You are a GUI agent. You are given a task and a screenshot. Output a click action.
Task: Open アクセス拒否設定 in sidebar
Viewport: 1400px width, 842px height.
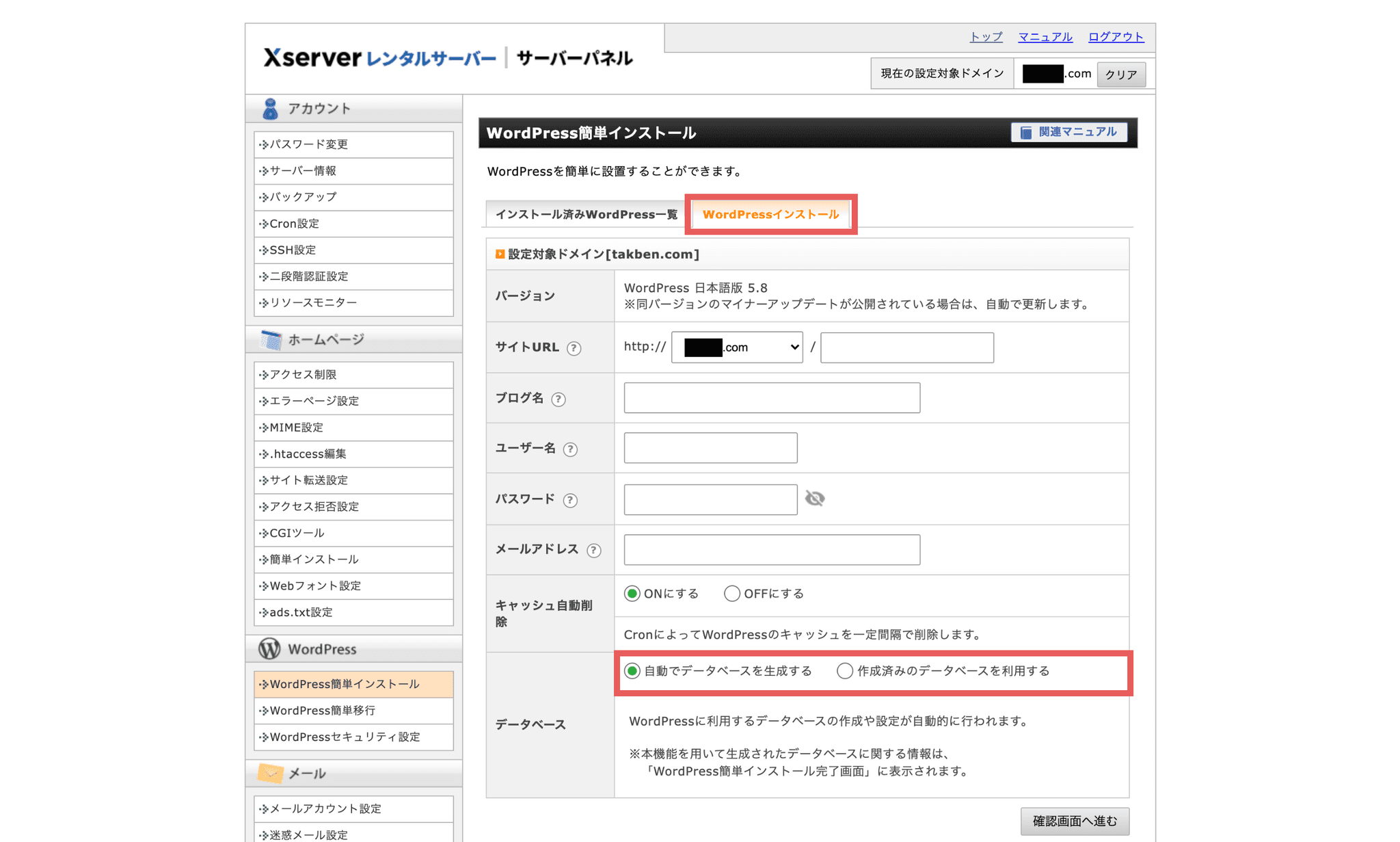tap(353, 507)
